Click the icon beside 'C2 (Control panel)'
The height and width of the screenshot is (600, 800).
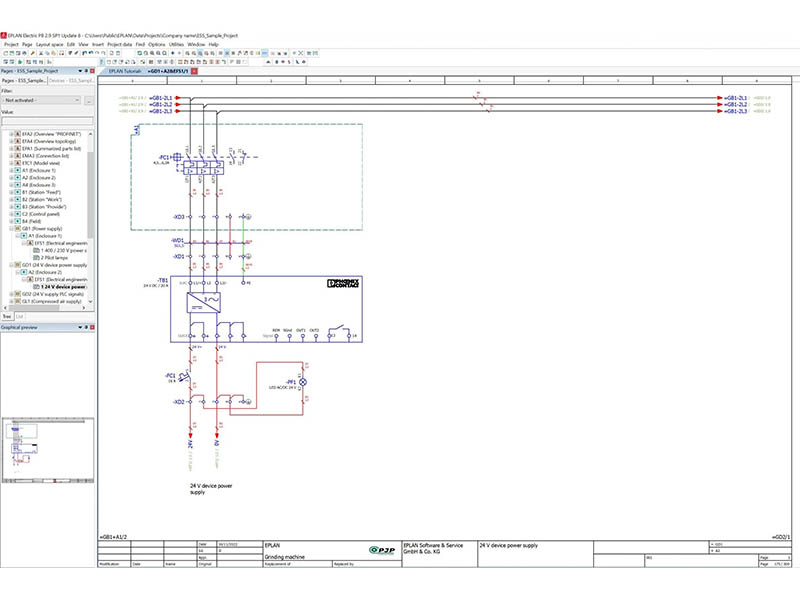18,214
